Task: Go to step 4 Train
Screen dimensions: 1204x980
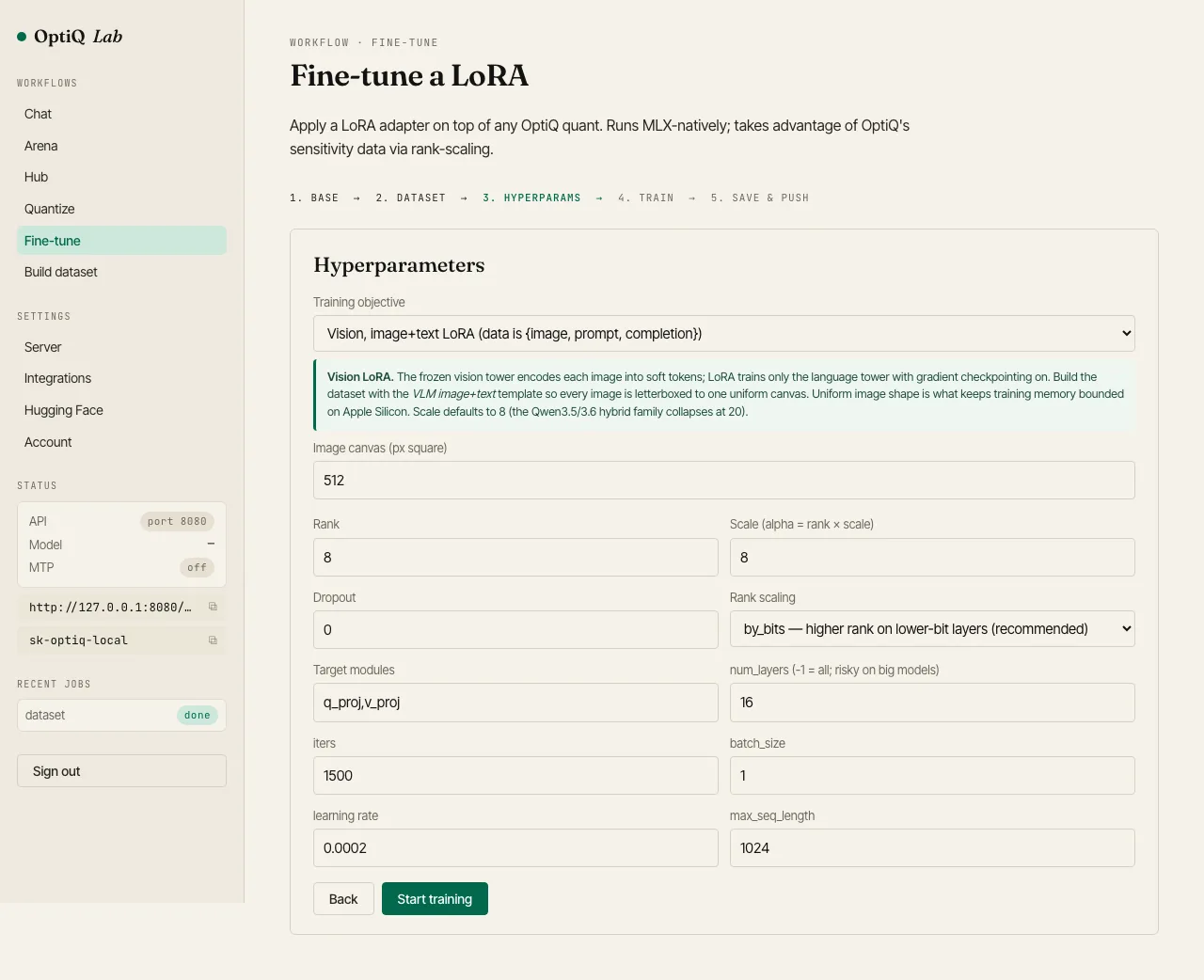Action: coord(646,198)
